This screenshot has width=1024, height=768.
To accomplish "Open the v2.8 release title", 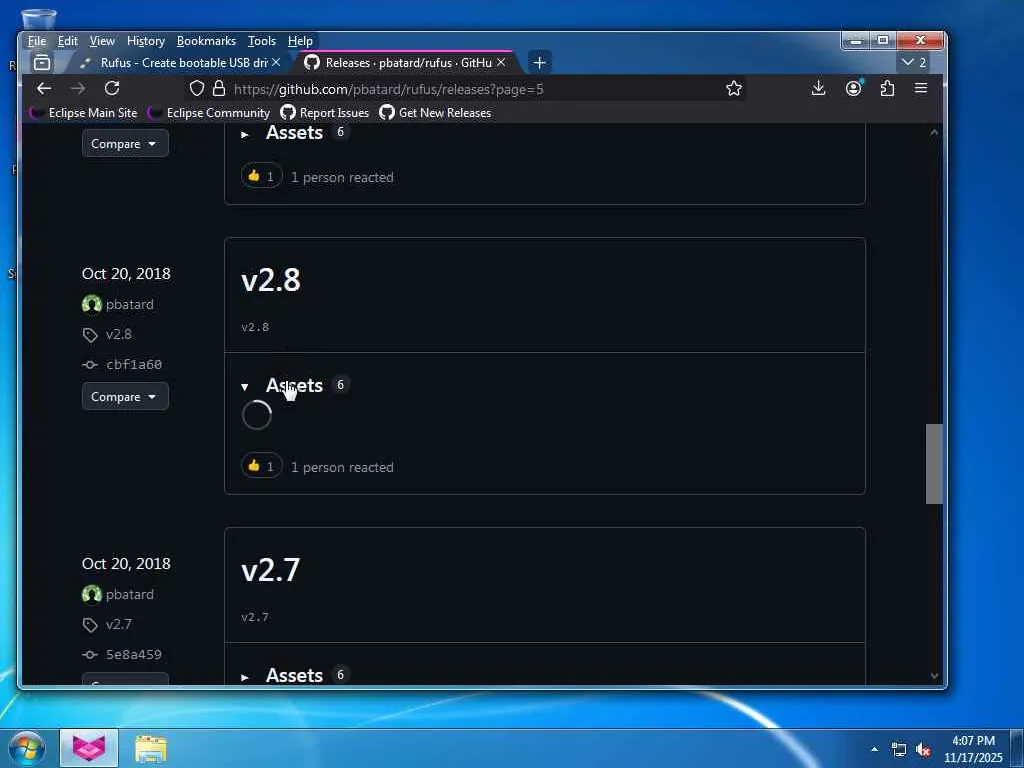I will [x=270, y=280].
